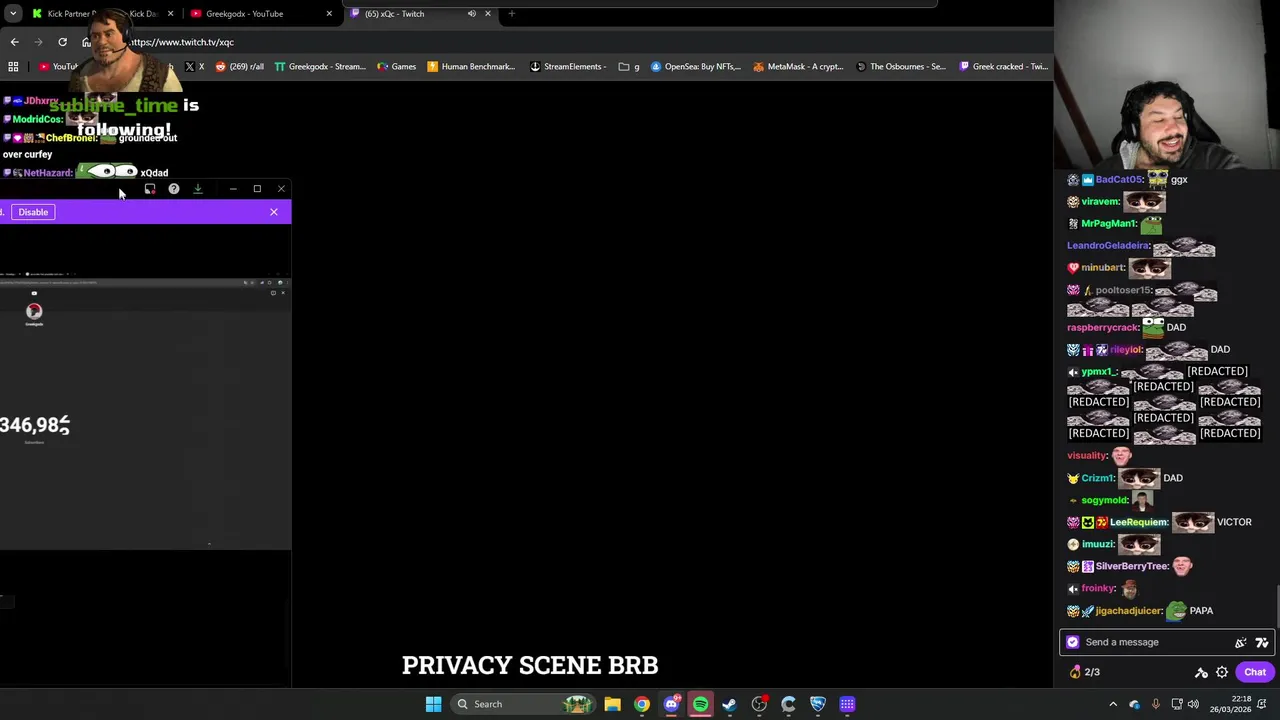Open the tab search dropdown arrow
Image resolution: width=1280 pixels, height=720 pixels.
point(13,13)
